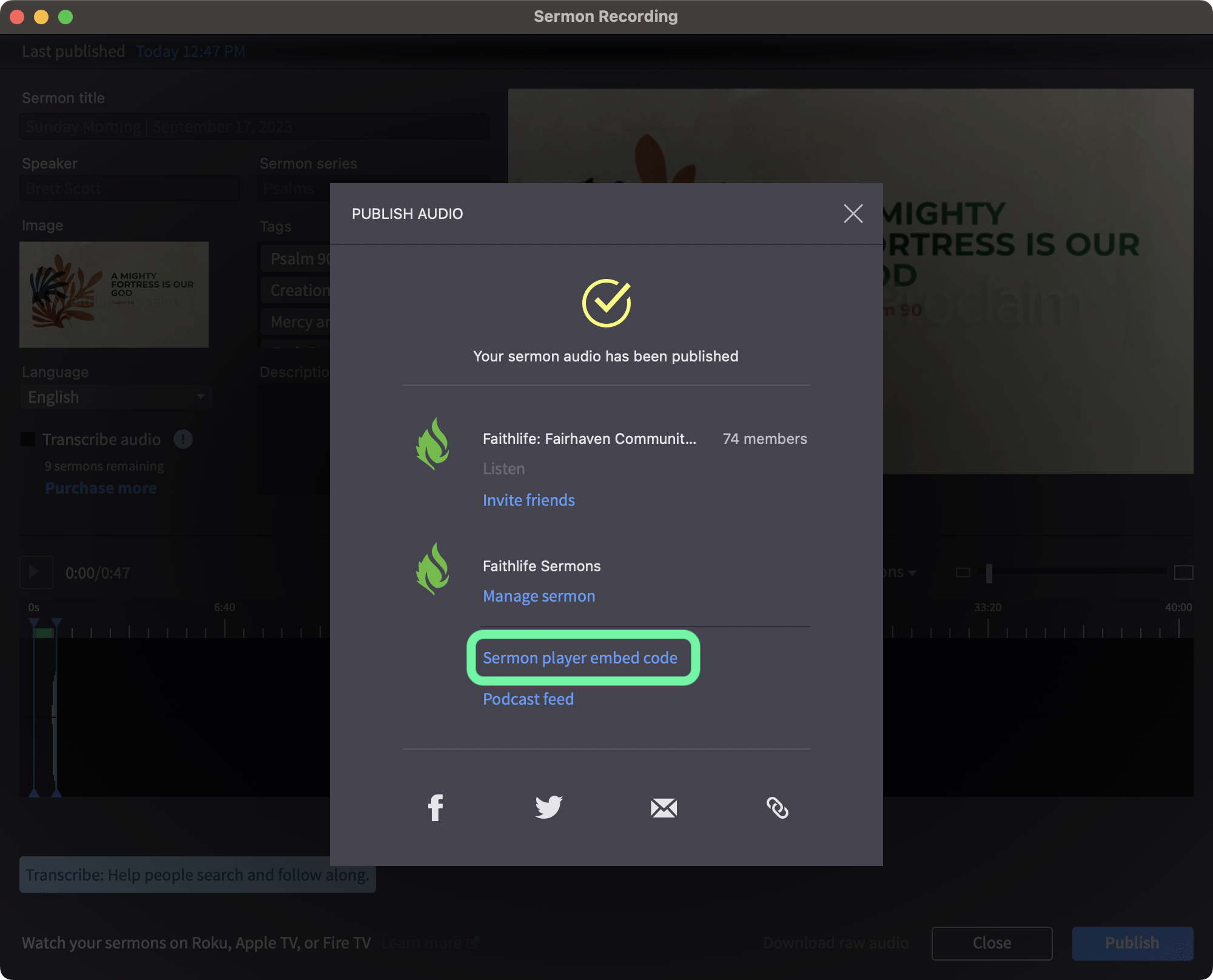
Task: Click the Faithlife group flame icon
Action: [x=432, y=444]
